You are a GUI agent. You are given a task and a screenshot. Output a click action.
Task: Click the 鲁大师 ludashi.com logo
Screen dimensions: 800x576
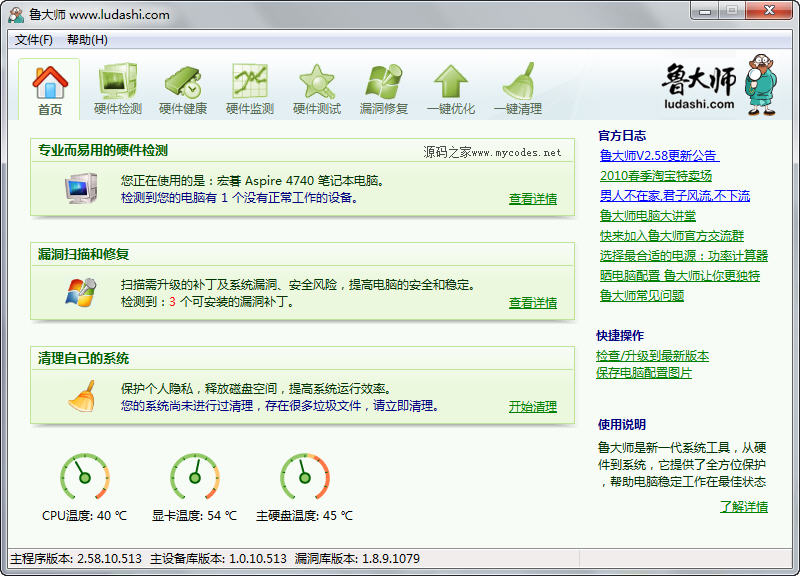(x=719, y=85)
